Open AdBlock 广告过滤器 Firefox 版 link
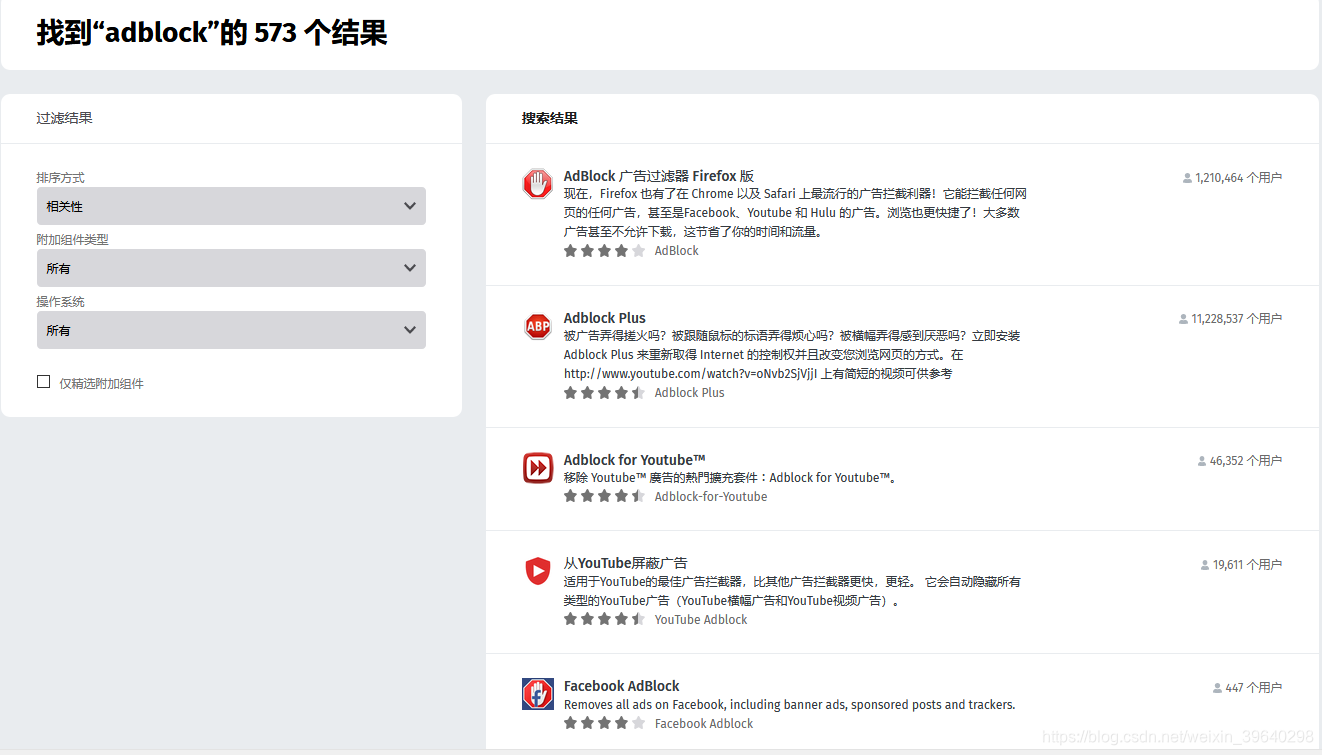The image size is (1323, 755). coord(659,176)
